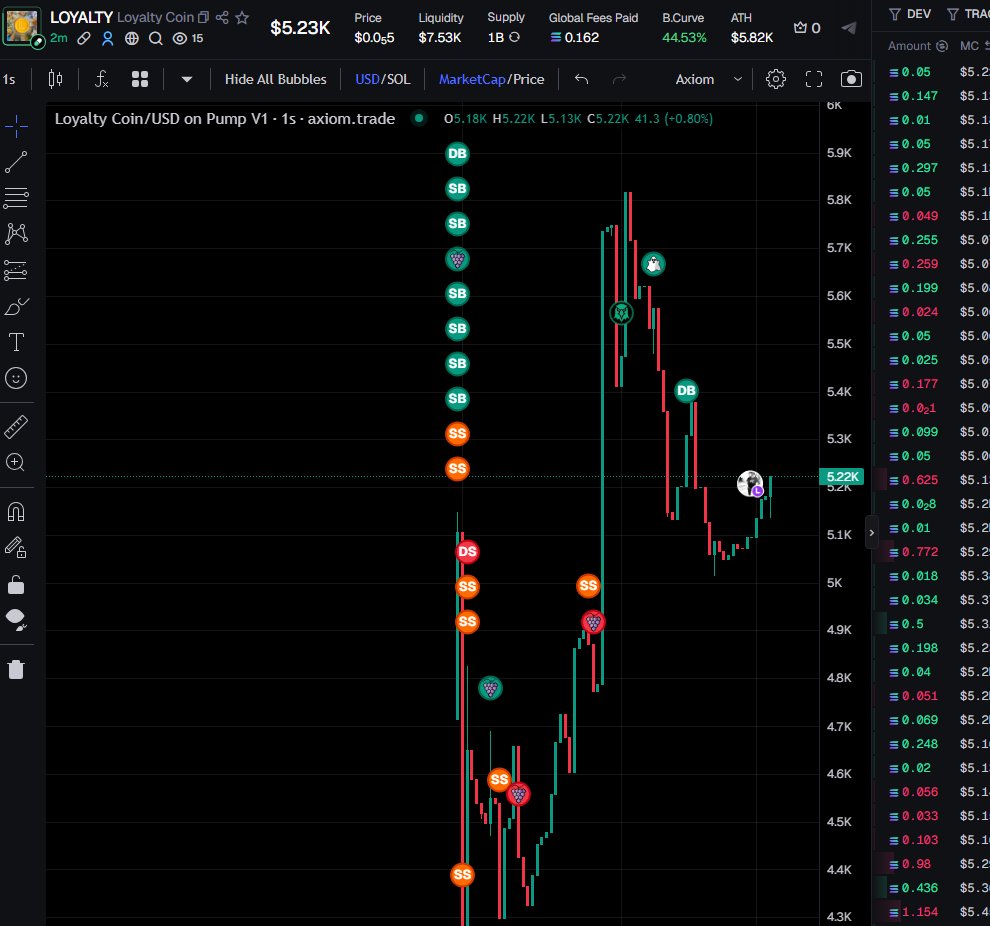Click the ghost wallet bubble on chart
Screen dimensions: 990x926
(653, 264)
